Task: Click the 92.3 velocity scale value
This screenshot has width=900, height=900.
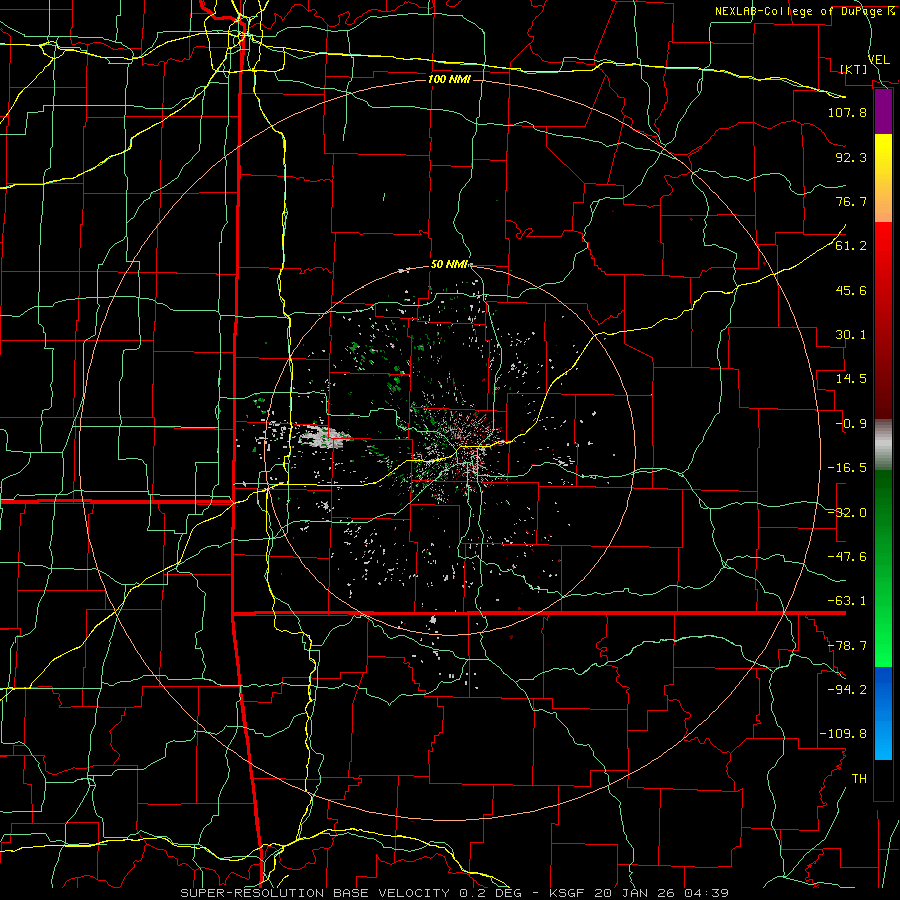Action: point(851,157)
